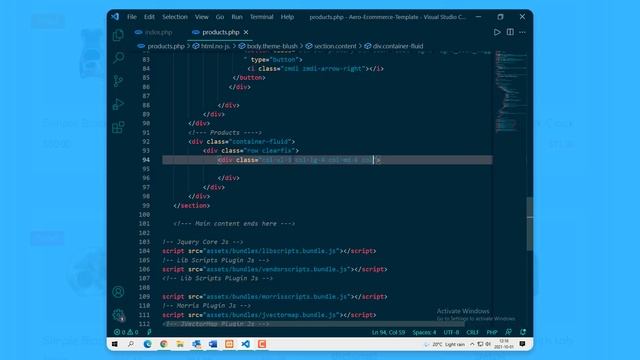Viewport: 640px width, 360px height.
Task: Open the Microsoft Word taskbar icon
Action: (213, 344)
